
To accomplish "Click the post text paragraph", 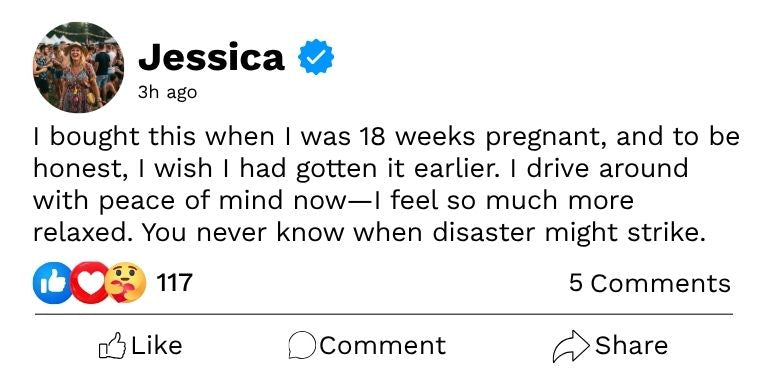I will click(386, 185).
